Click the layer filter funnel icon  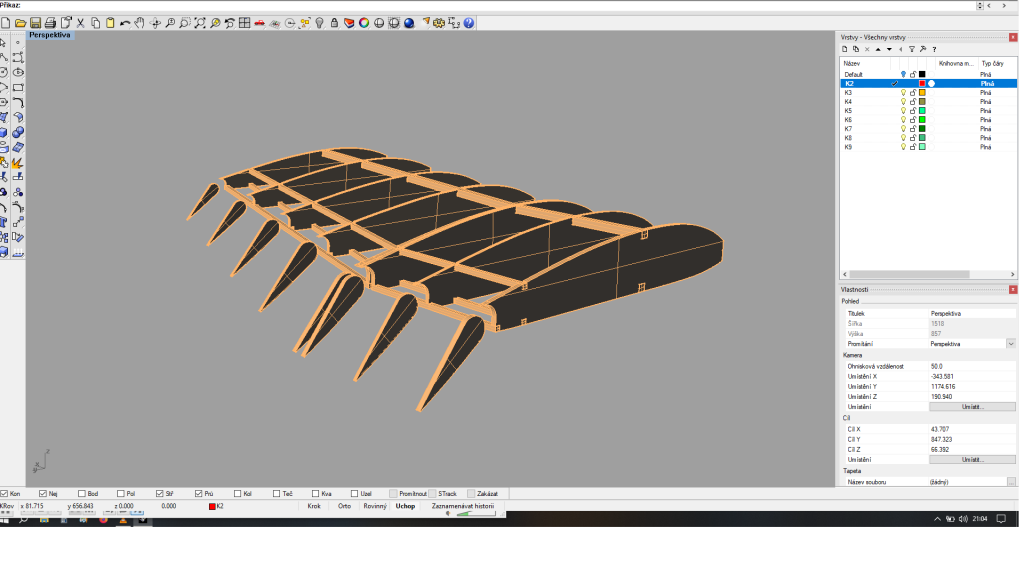coord(911,48)
